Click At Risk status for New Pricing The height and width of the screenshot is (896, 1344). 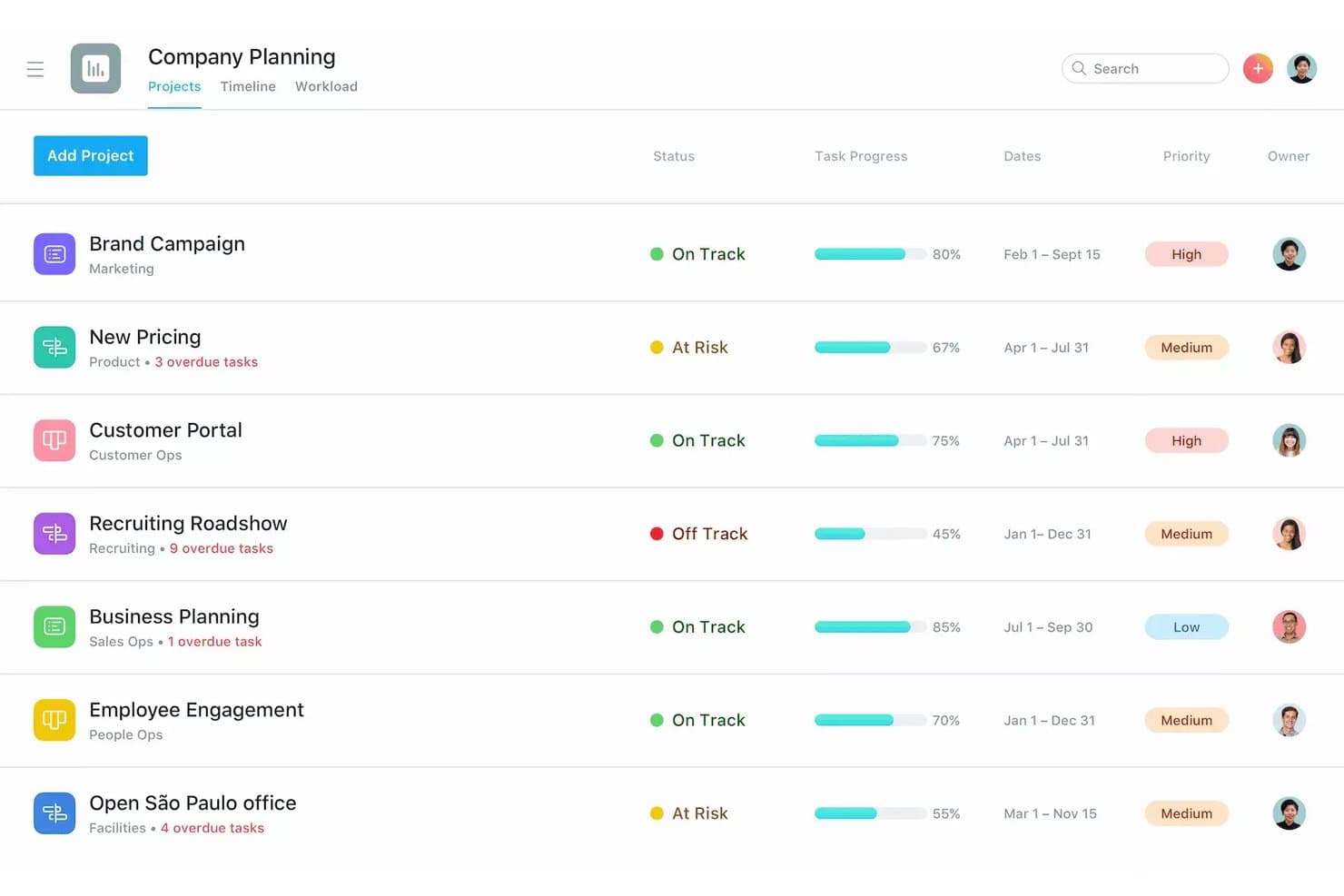689,348
